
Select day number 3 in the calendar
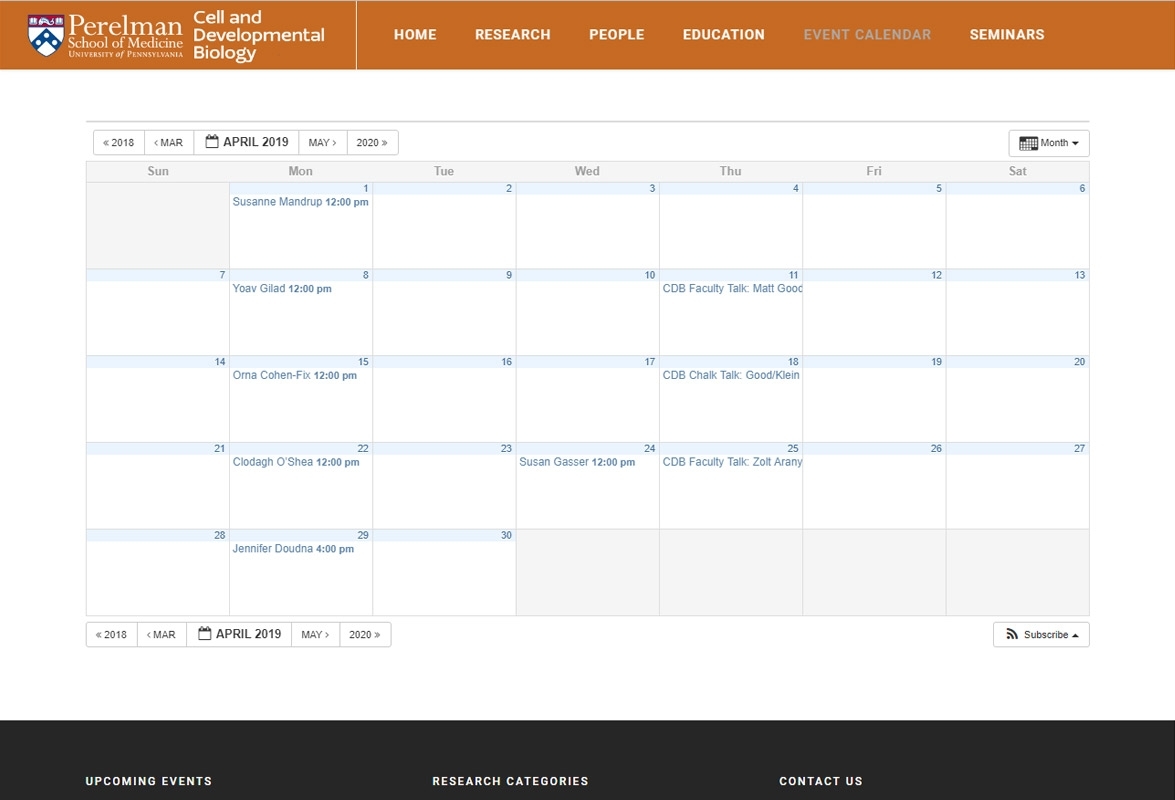(x=652, y=189)
